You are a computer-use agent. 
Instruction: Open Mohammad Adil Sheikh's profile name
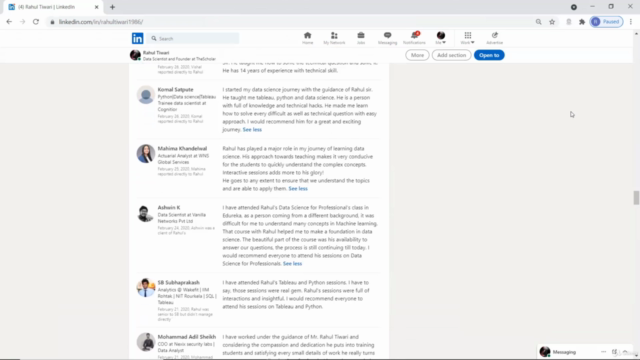(187, 337)
